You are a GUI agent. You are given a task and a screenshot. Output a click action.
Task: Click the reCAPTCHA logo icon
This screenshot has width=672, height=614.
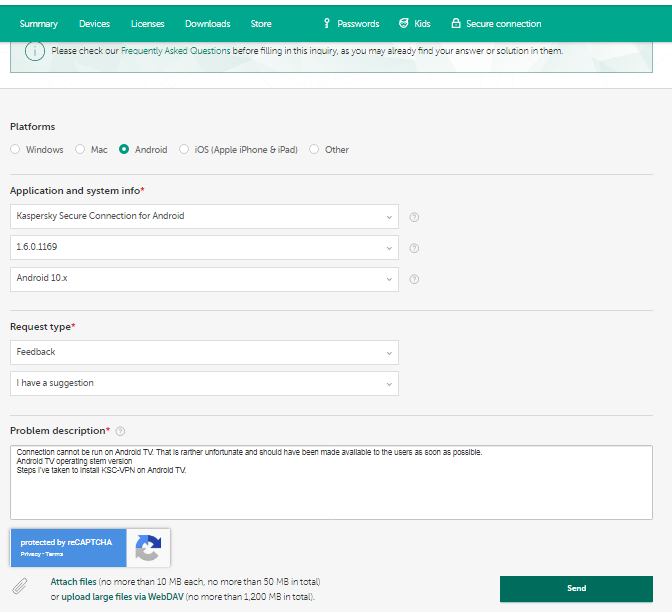coord(148,548)
